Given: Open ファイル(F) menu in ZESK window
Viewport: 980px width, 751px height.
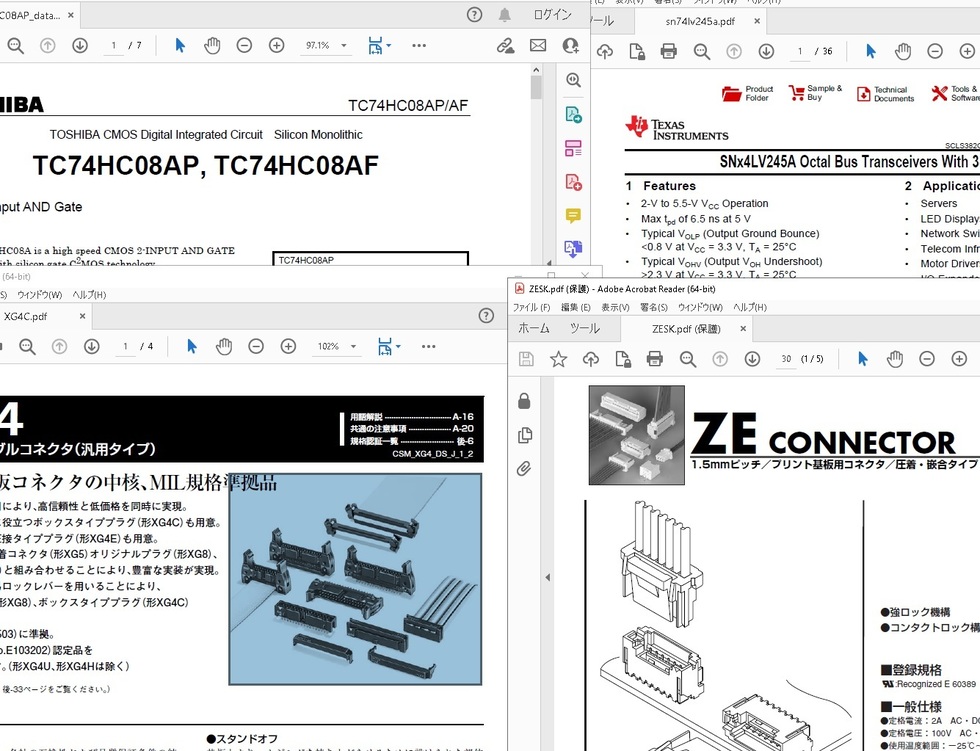Looking at the screenshot, I should [531, 307].
